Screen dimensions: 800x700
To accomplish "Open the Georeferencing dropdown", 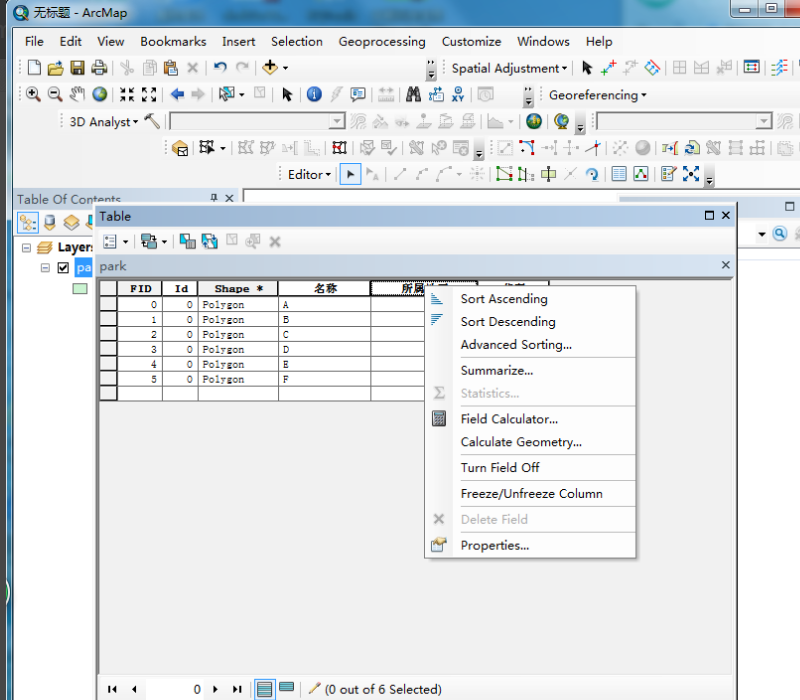I will click(x=597, y=95).
